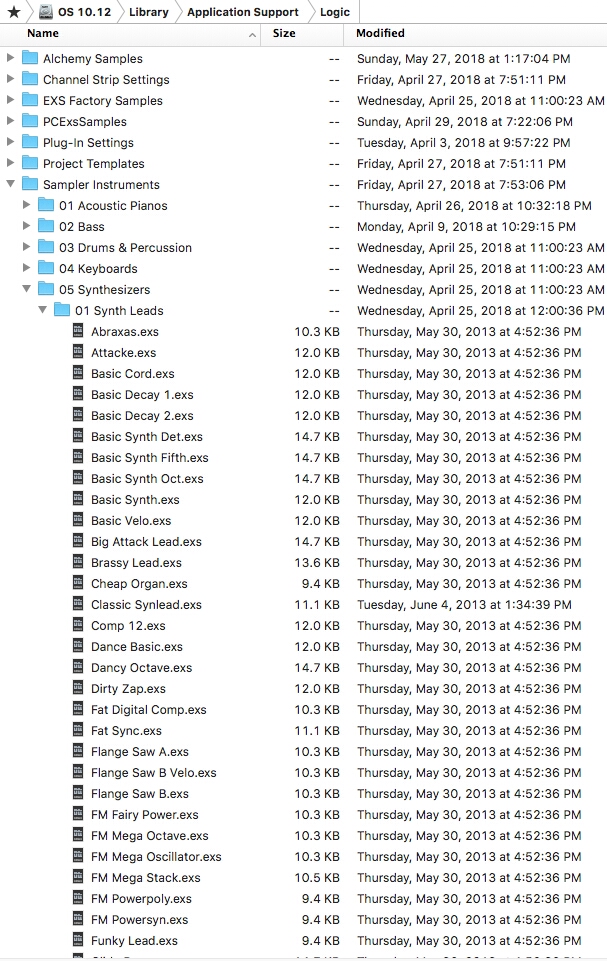Click the FM Fairy Power.exs file icon

pyautogui.click(x=78, y=814)
